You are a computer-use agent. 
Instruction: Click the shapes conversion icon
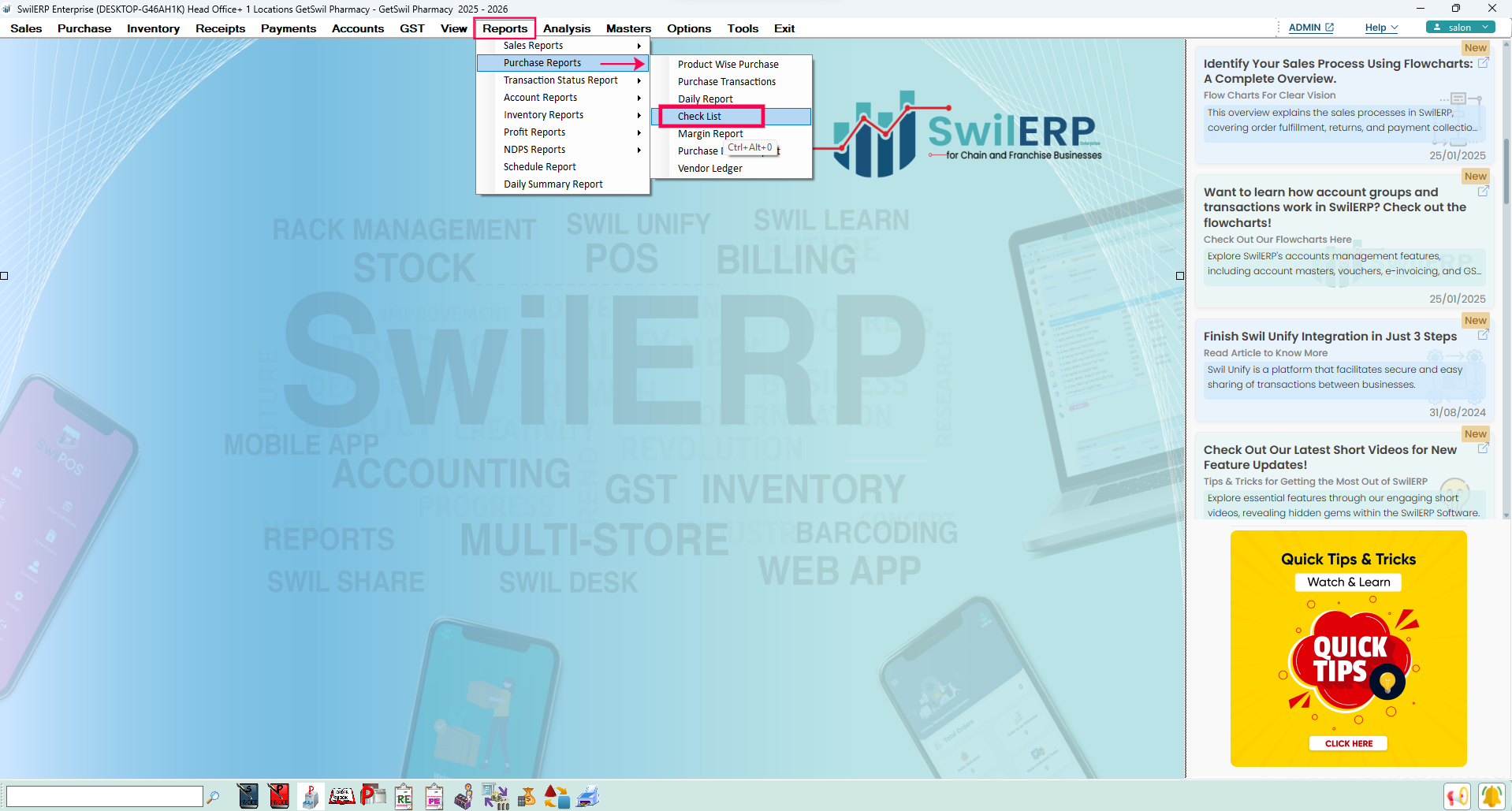(557, 797)
